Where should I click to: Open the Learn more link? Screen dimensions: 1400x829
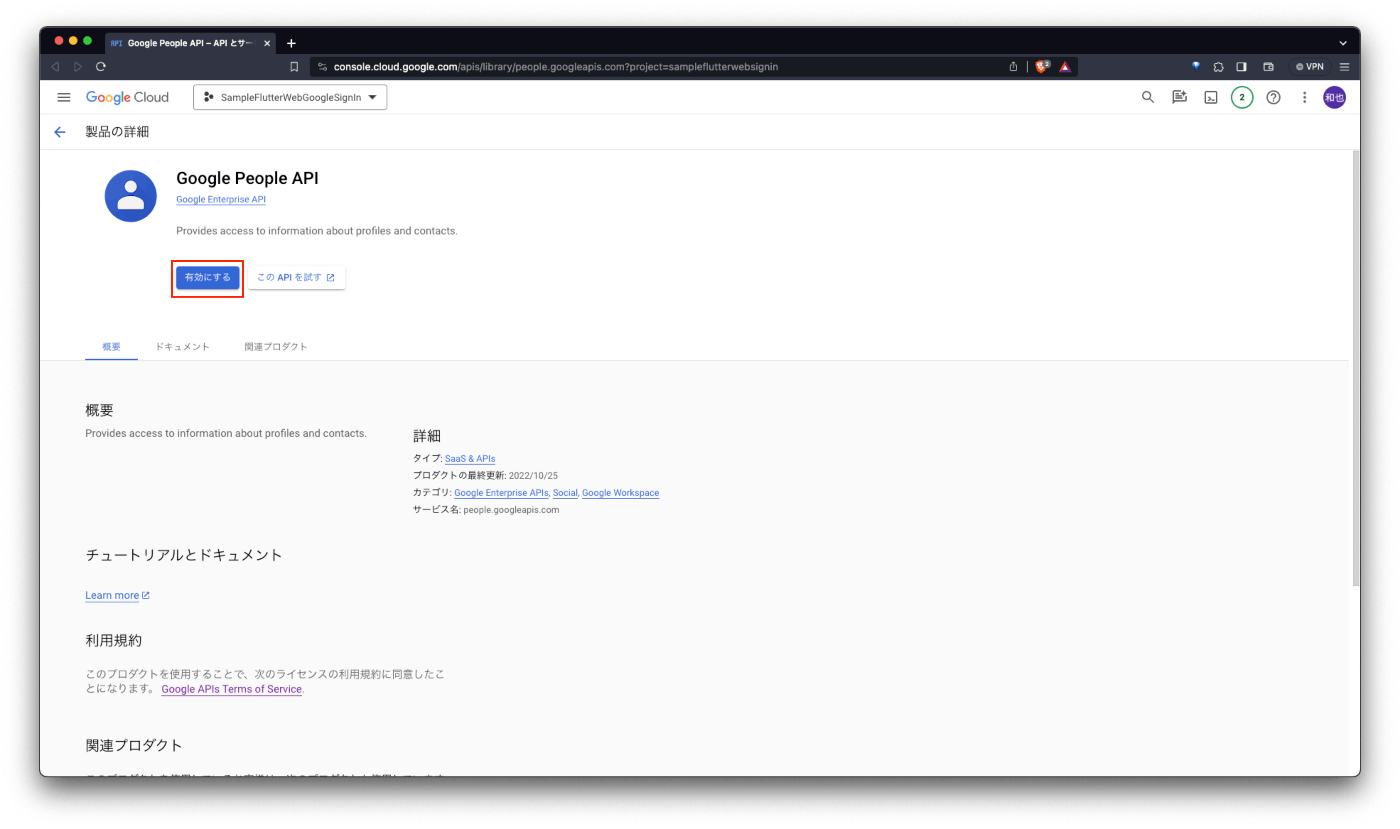point(117,595)
